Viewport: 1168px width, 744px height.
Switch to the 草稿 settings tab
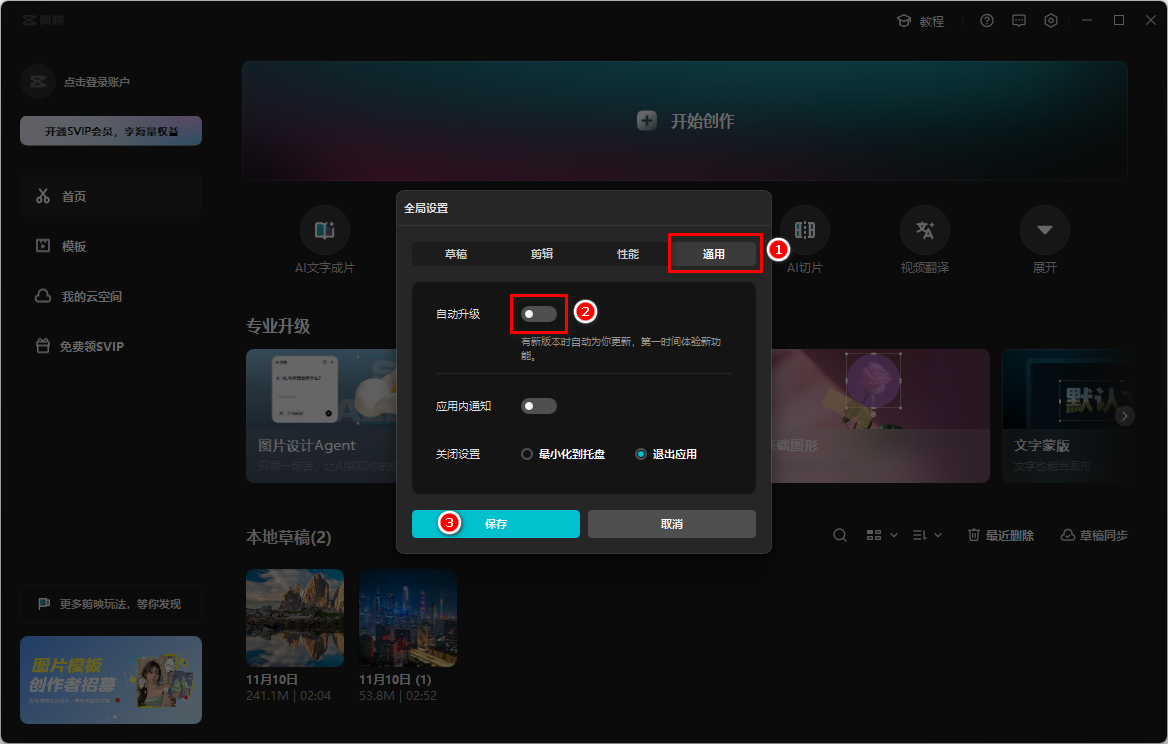click(456, 254)
